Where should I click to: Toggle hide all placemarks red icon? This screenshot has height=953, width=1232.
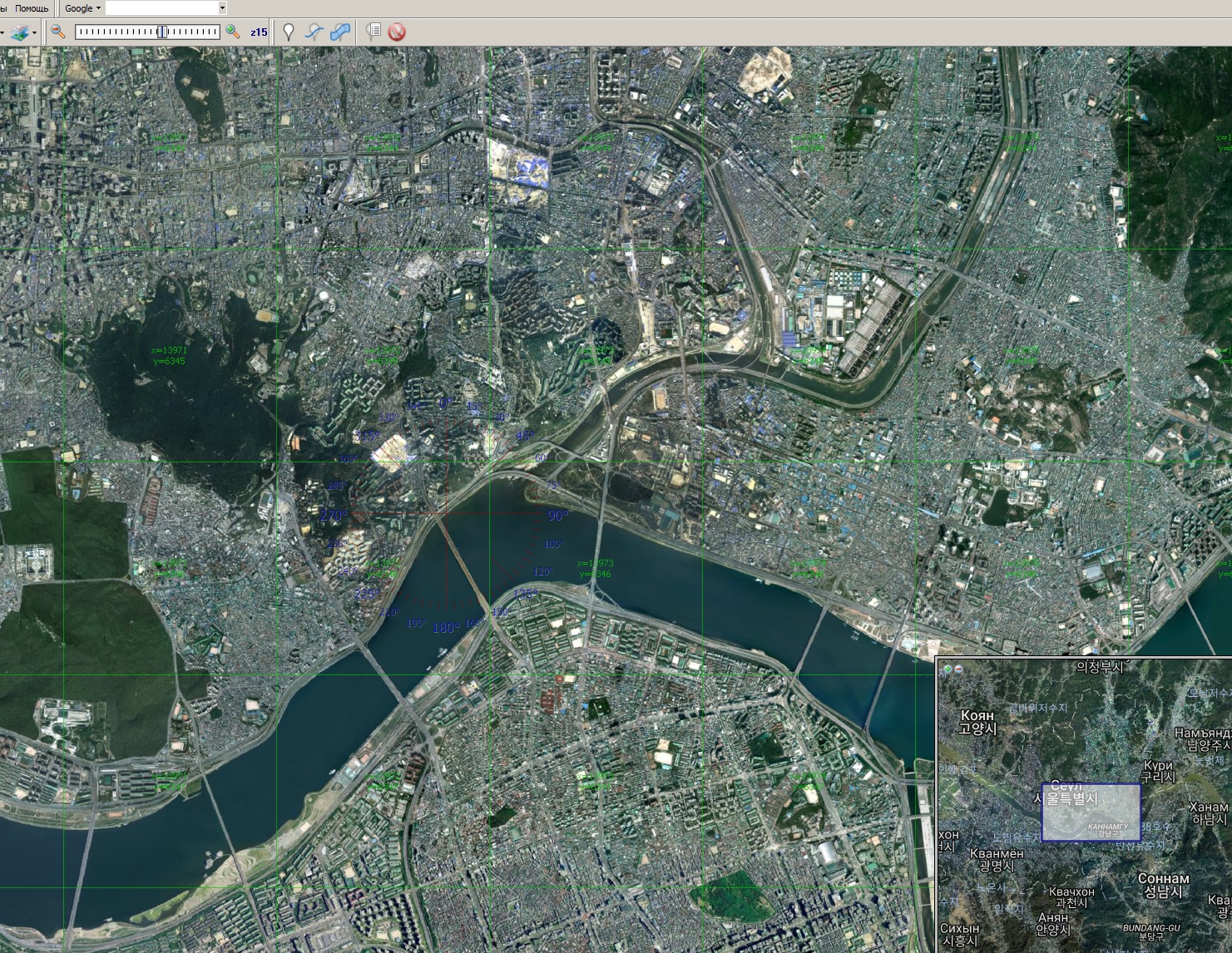397,32
